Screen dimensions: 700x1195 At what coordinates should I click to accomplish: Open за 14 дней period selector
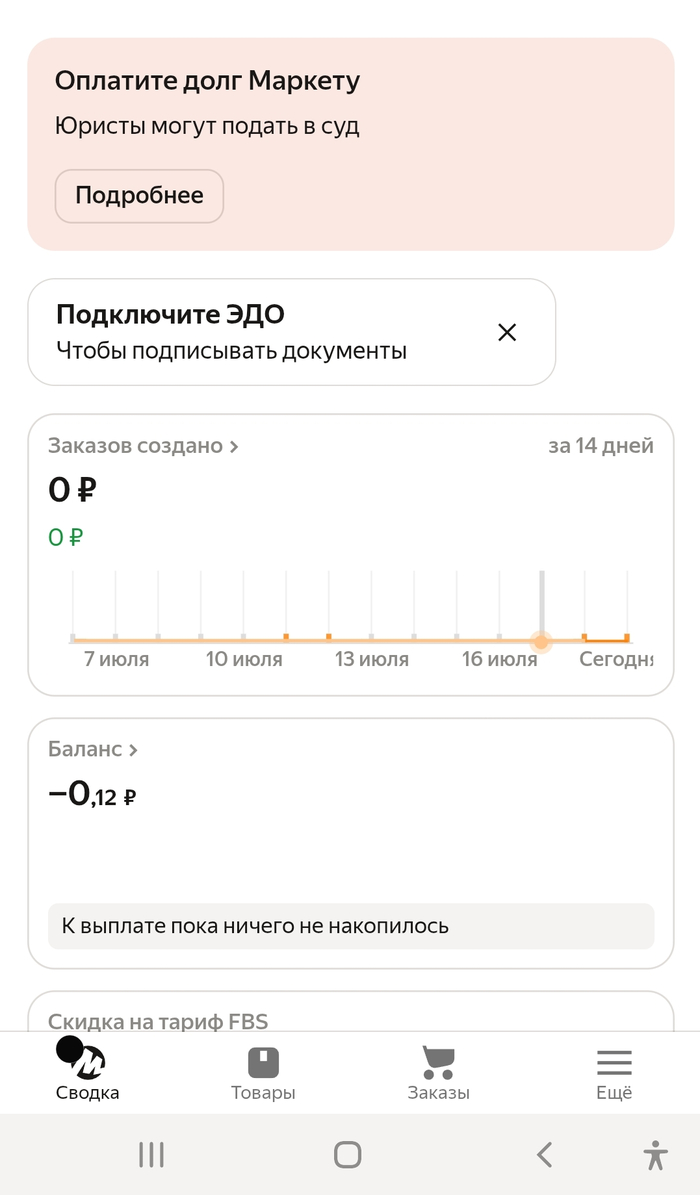(601, 446)
